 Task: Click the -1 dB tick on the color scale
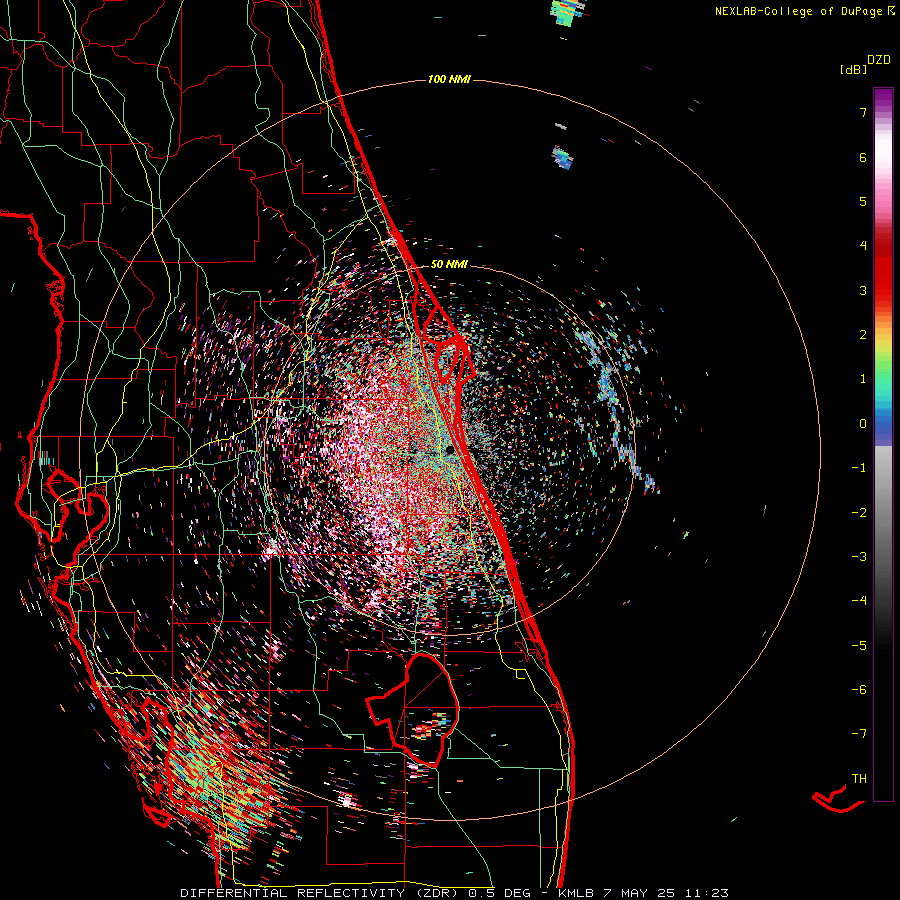pyautogui.click(x=859, y=468)
